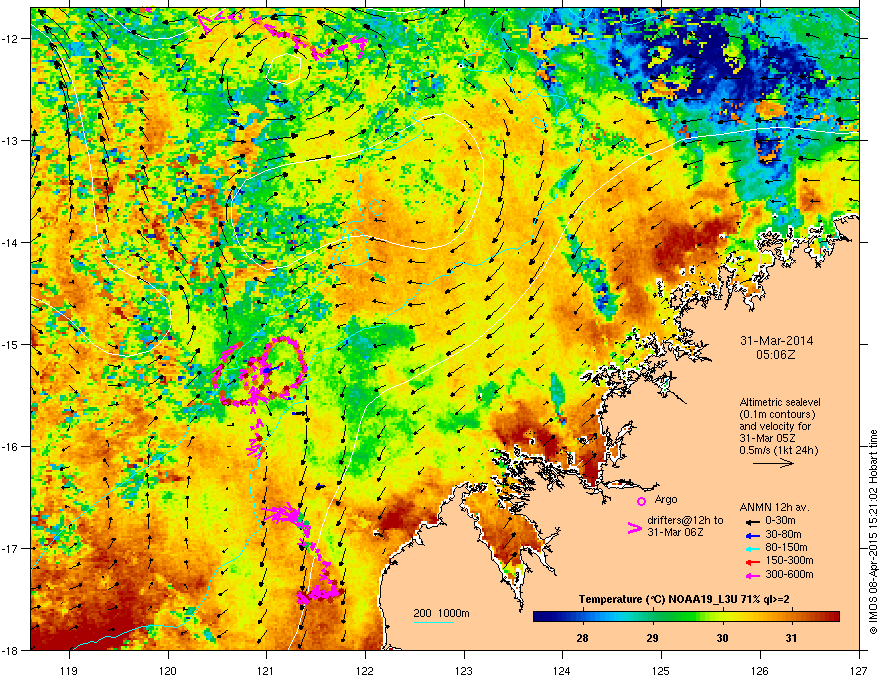Click the latitude axis label -14

pyautogui.click(x=11, y=242)
